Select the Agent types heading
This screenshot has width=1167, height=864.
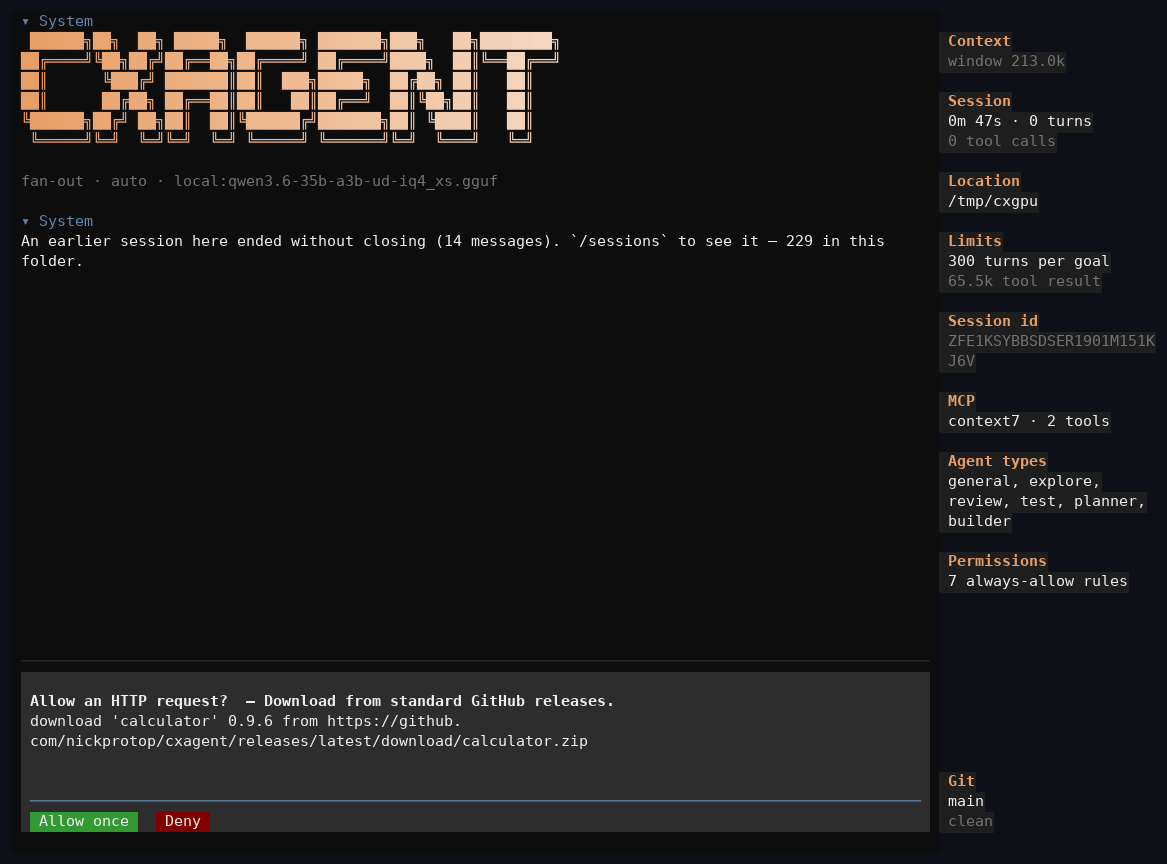point(997,461)
